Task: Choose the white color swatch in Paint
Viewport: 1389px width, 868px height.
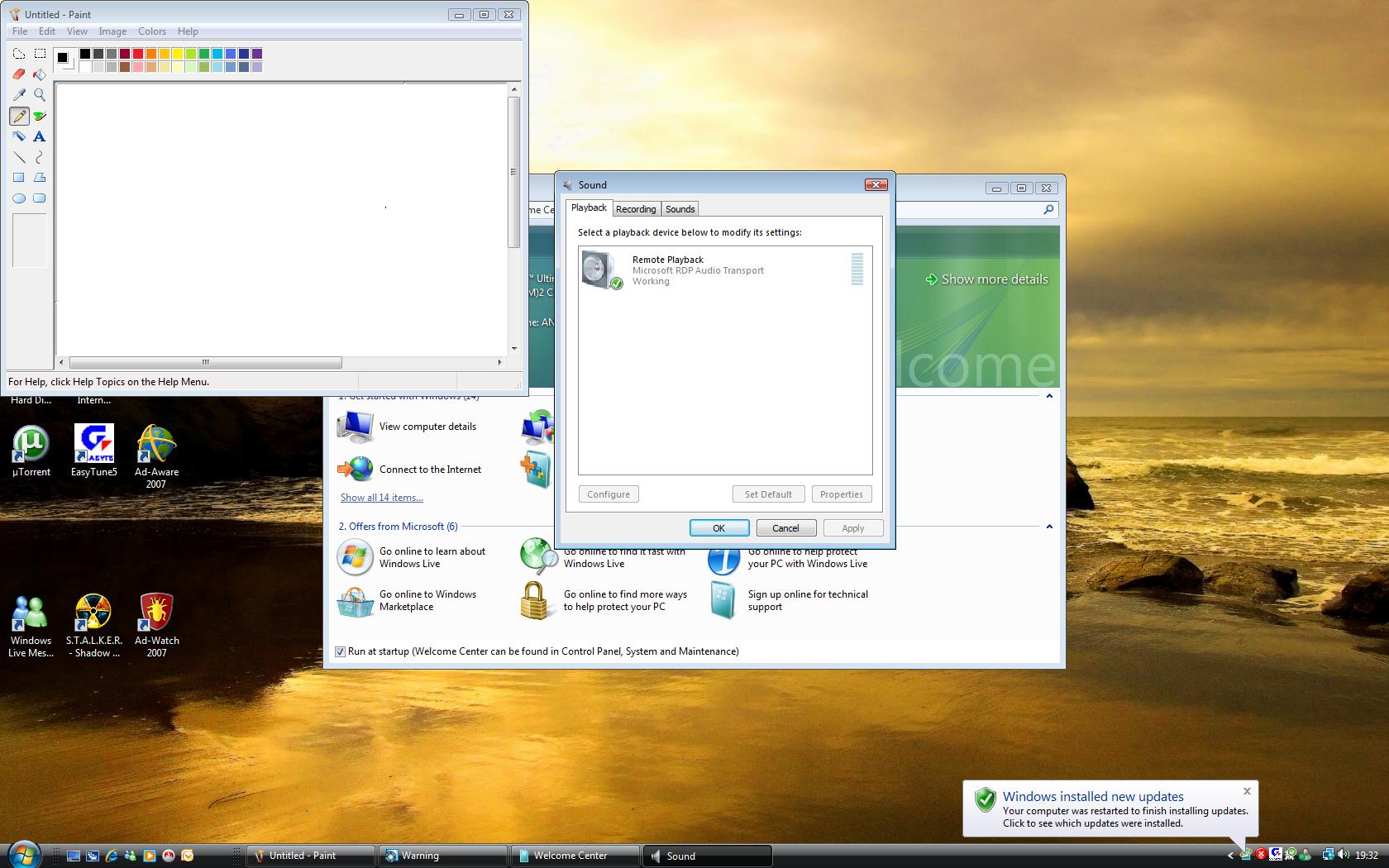Action: [x=85, y=67]
